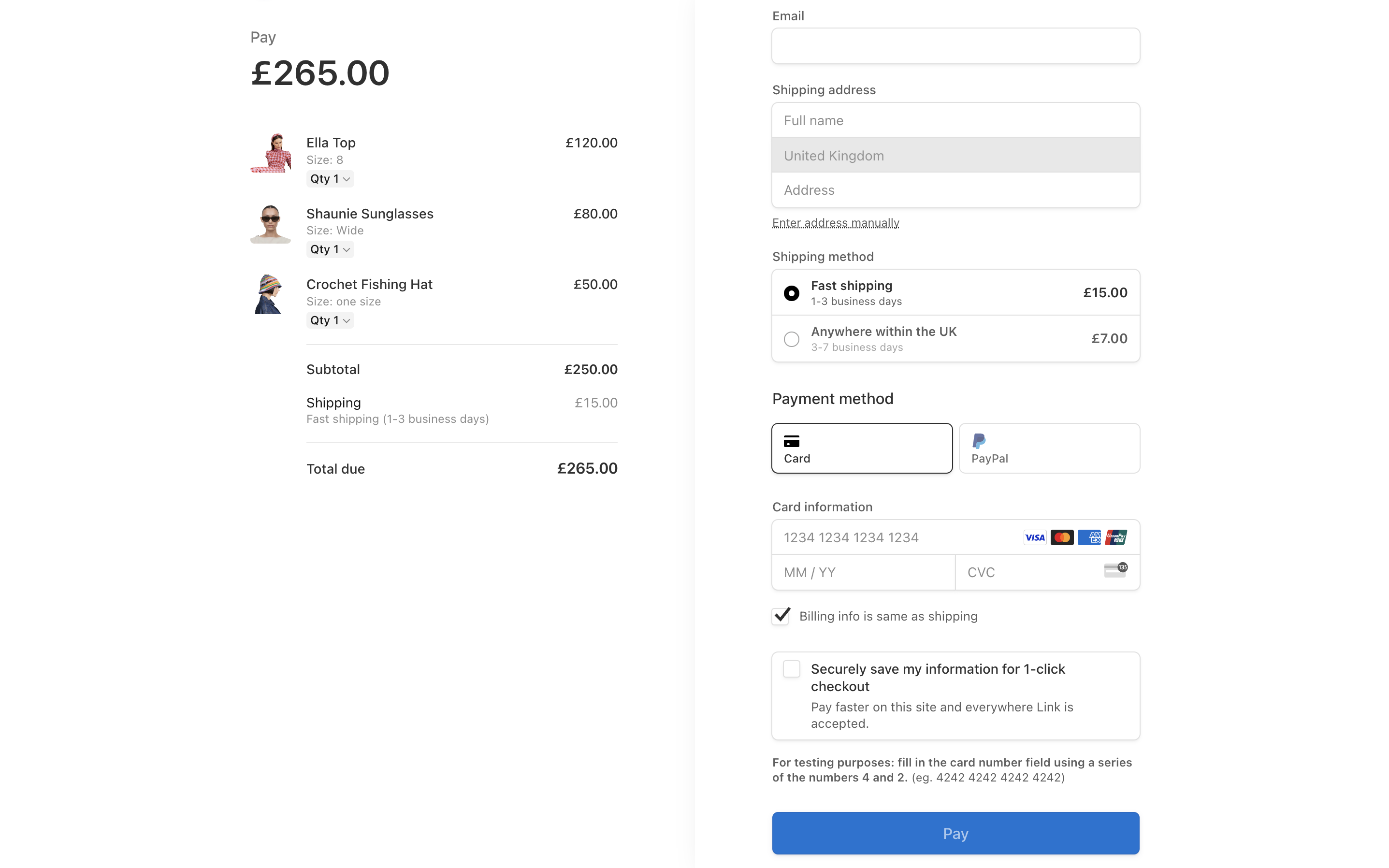This screenshot has width=1389, height=868.
Task: Click the blue Pay button to complete purchase
Action: click(x=955, y=833)
